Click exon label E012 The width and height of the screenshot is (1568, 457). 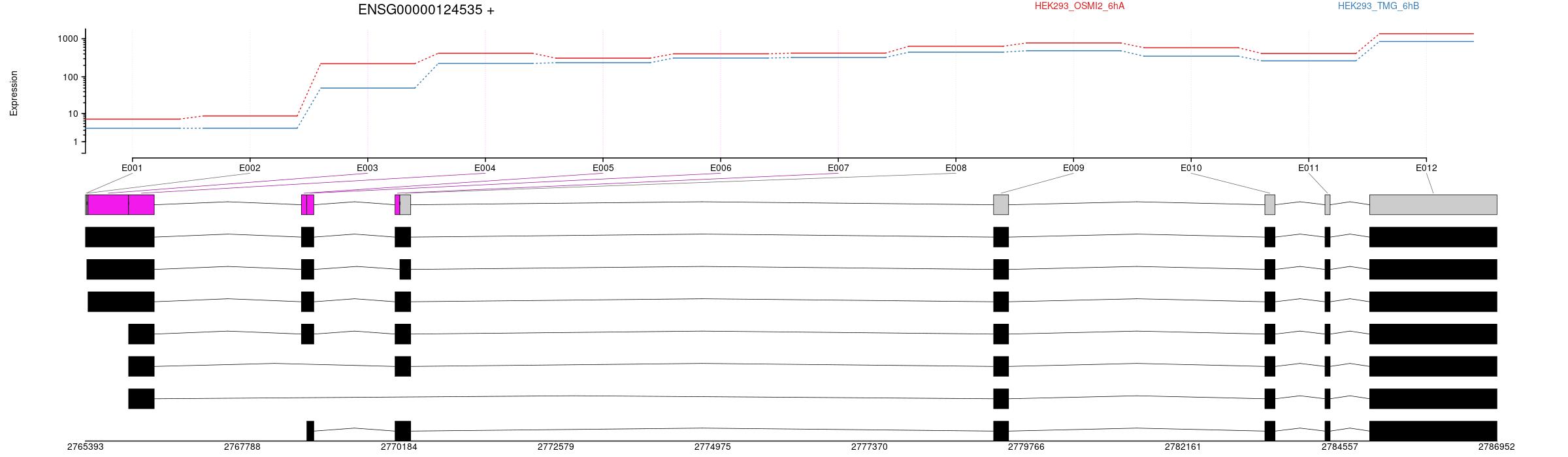[x=1426, y=168]
